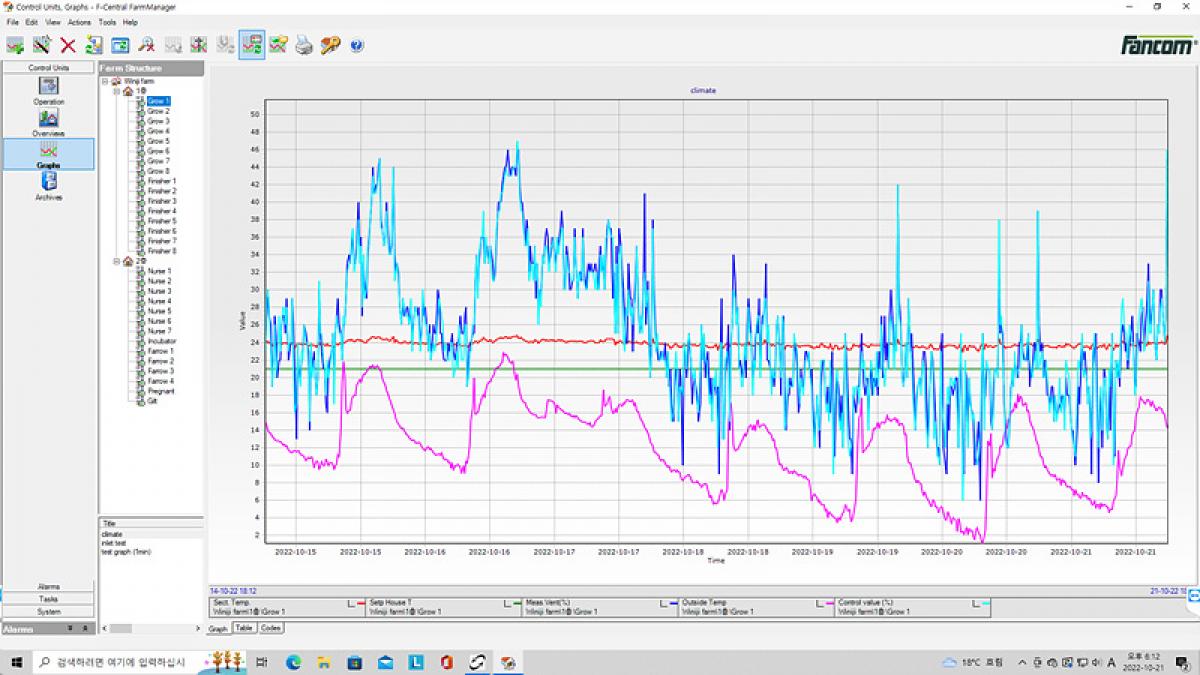
Task: Click the printer icon in the toolbar
Action: coord(304,45)
